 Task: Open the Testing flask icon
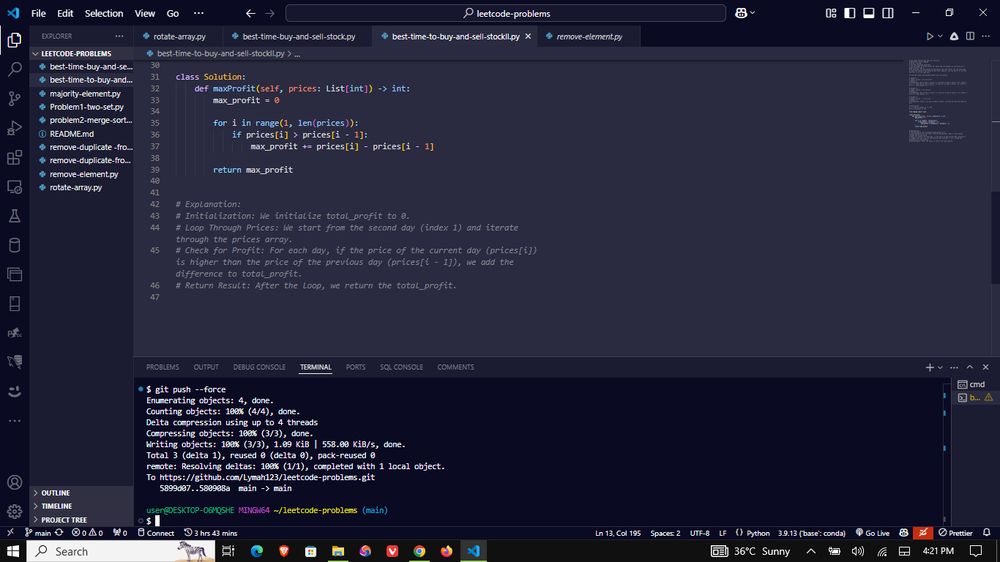(x=14, y=216)
